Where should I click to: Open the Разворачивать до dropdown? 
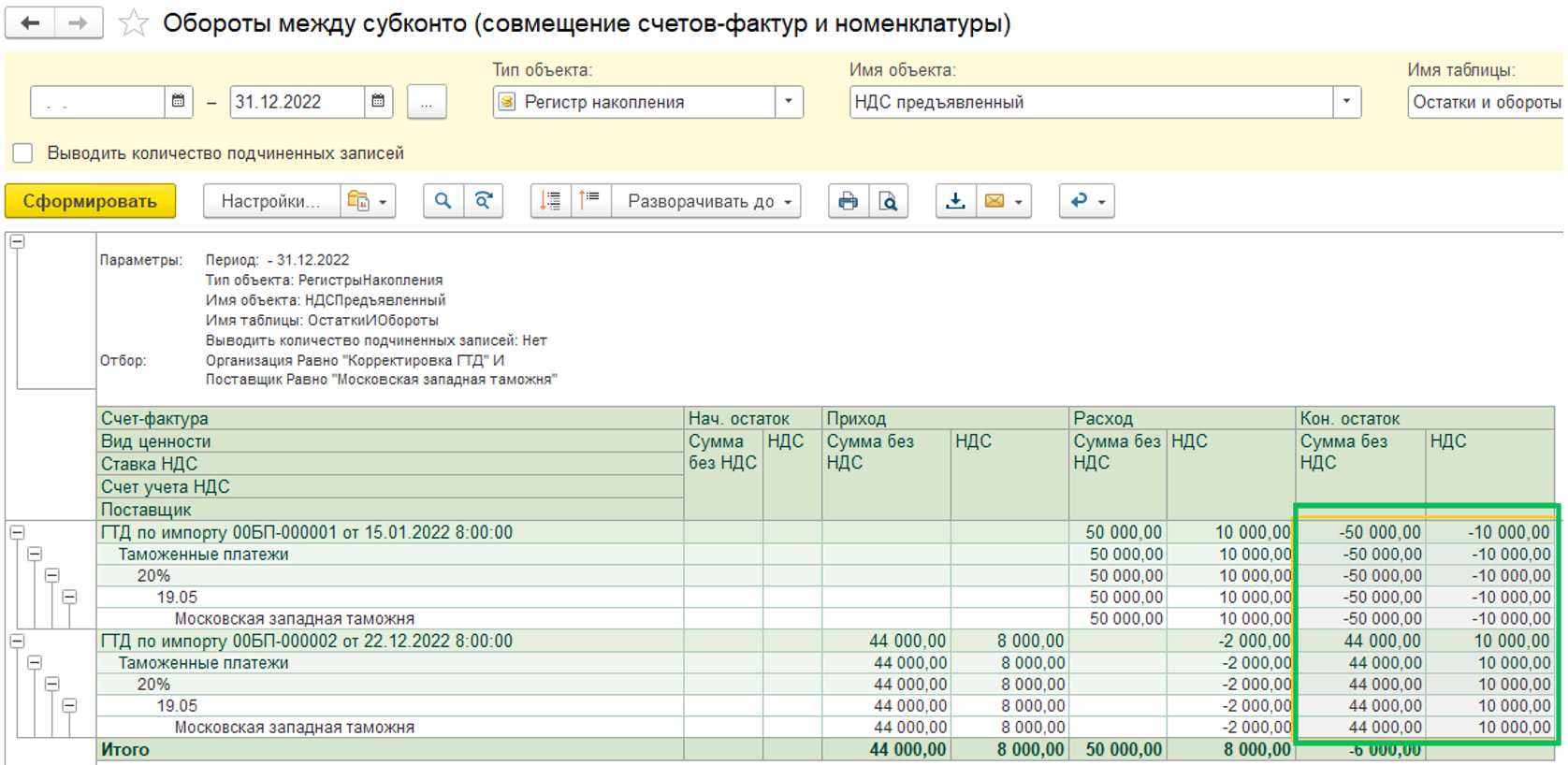pyautogui.click(x=706, y=201)
